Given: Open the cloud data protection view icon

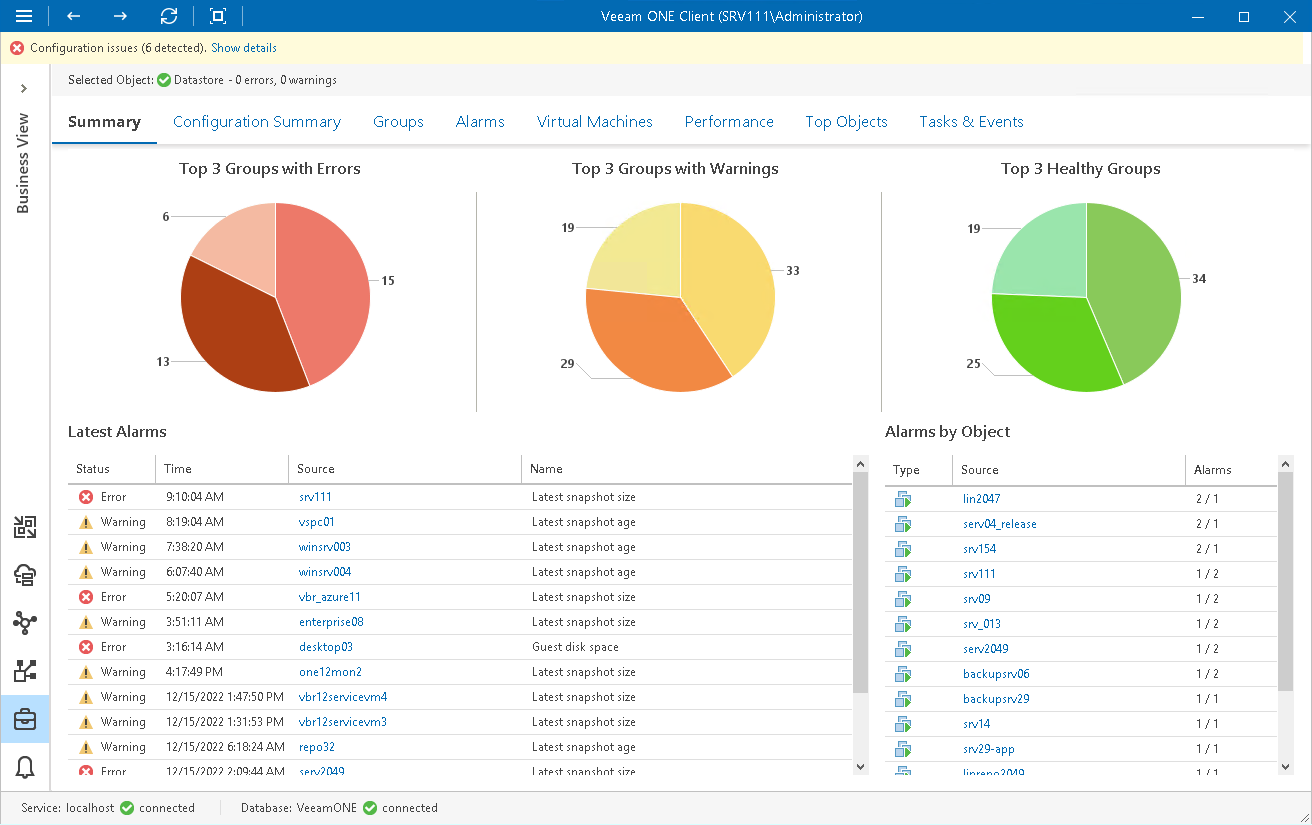Looking at the screenshot, I should [25, 575].
